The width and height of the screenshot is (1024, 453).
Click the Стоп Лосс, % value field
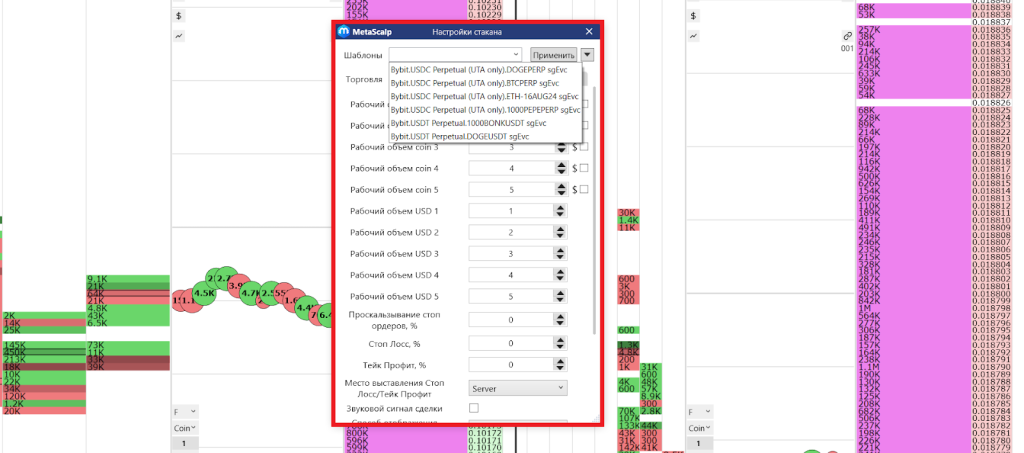(512, 343)
